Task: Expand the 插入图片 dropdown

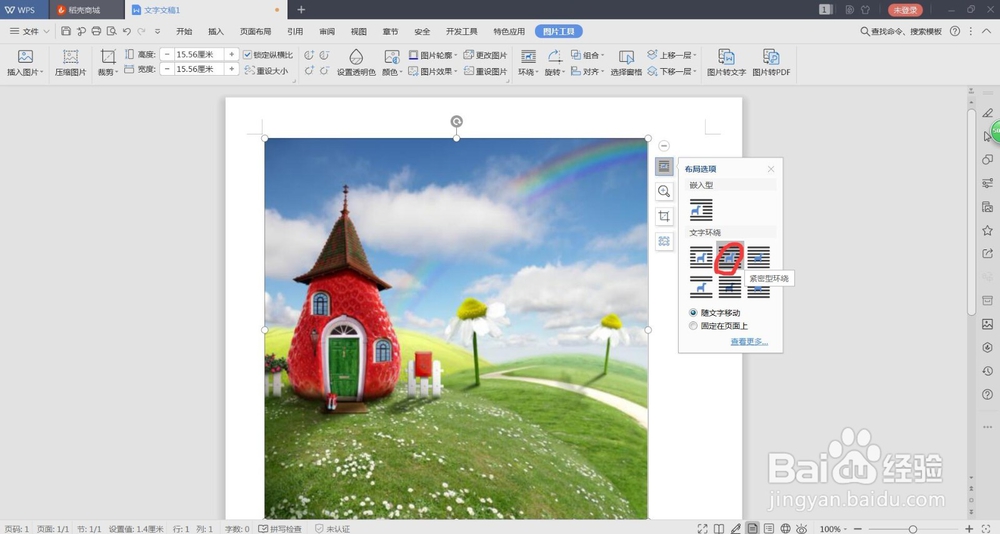Action: tap(26, 72)
